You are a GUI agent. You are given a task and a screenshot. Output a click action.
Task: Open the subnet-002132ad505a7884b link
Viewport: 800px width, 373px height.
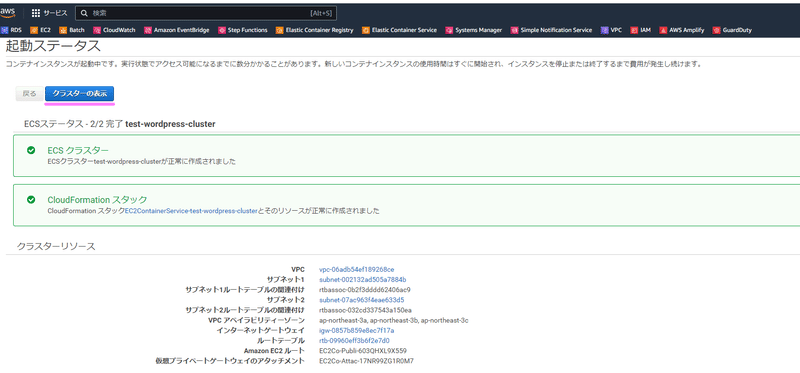point(363,280)
